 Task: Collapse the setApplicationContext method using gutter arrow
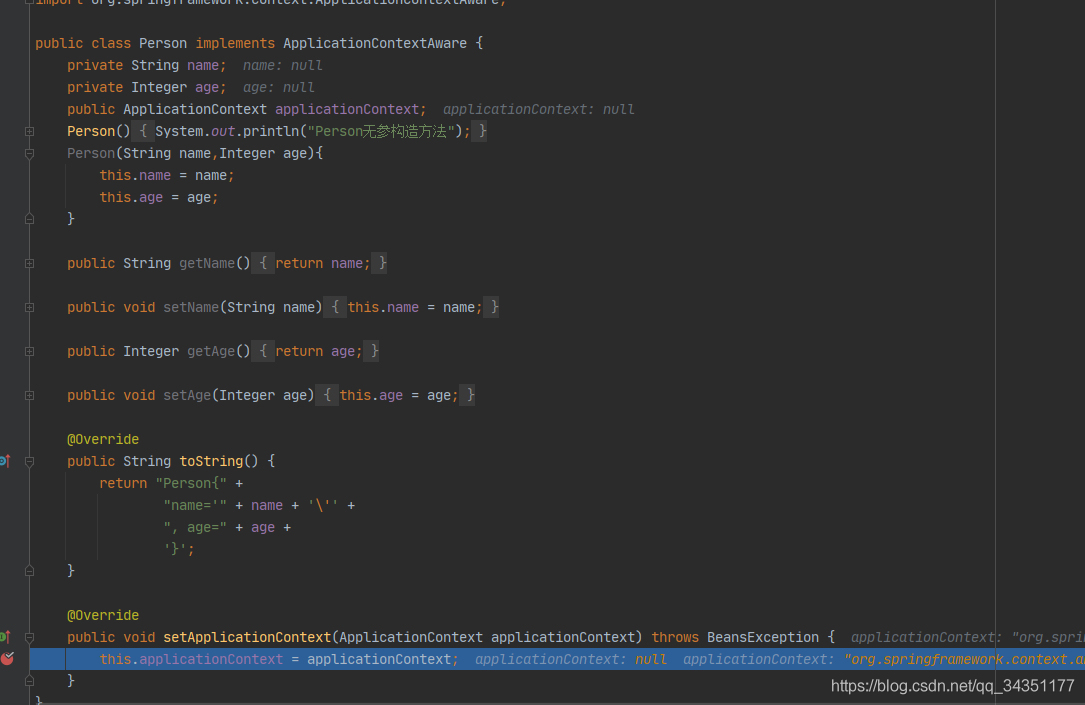pos(29,637)
